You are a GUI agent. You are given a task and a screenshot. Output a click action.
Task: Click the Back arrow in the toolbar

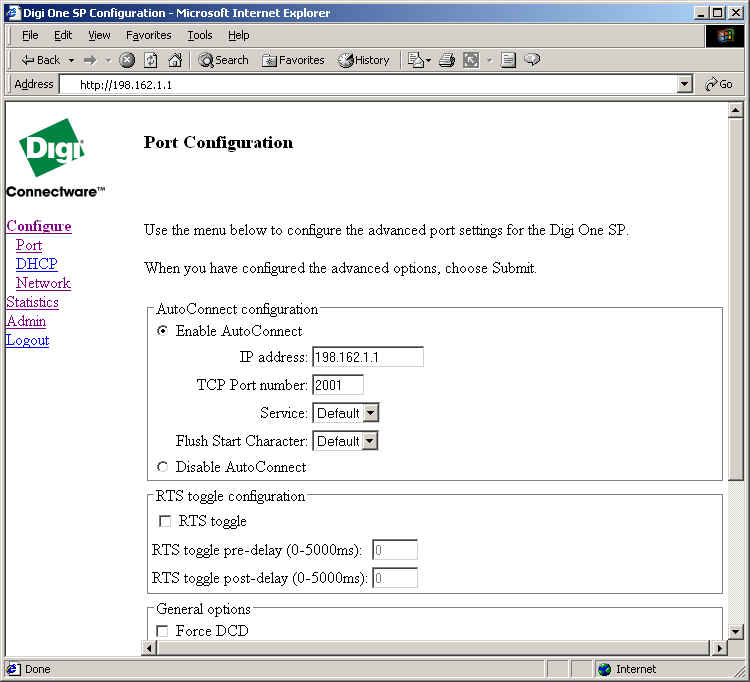click(40, 60)
